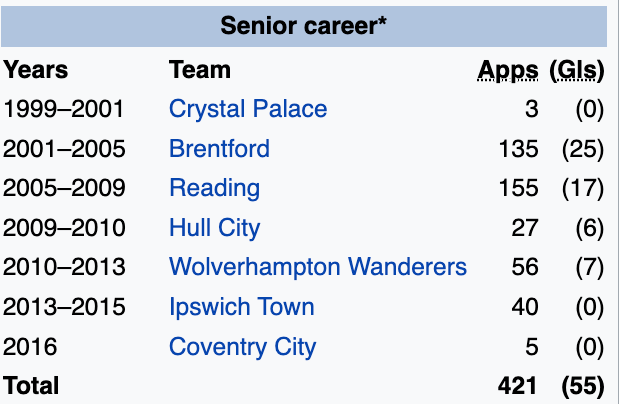Screen dimensions: 619x404
Task: Select the Coventry City link
Action: click(x=242, y=347)
